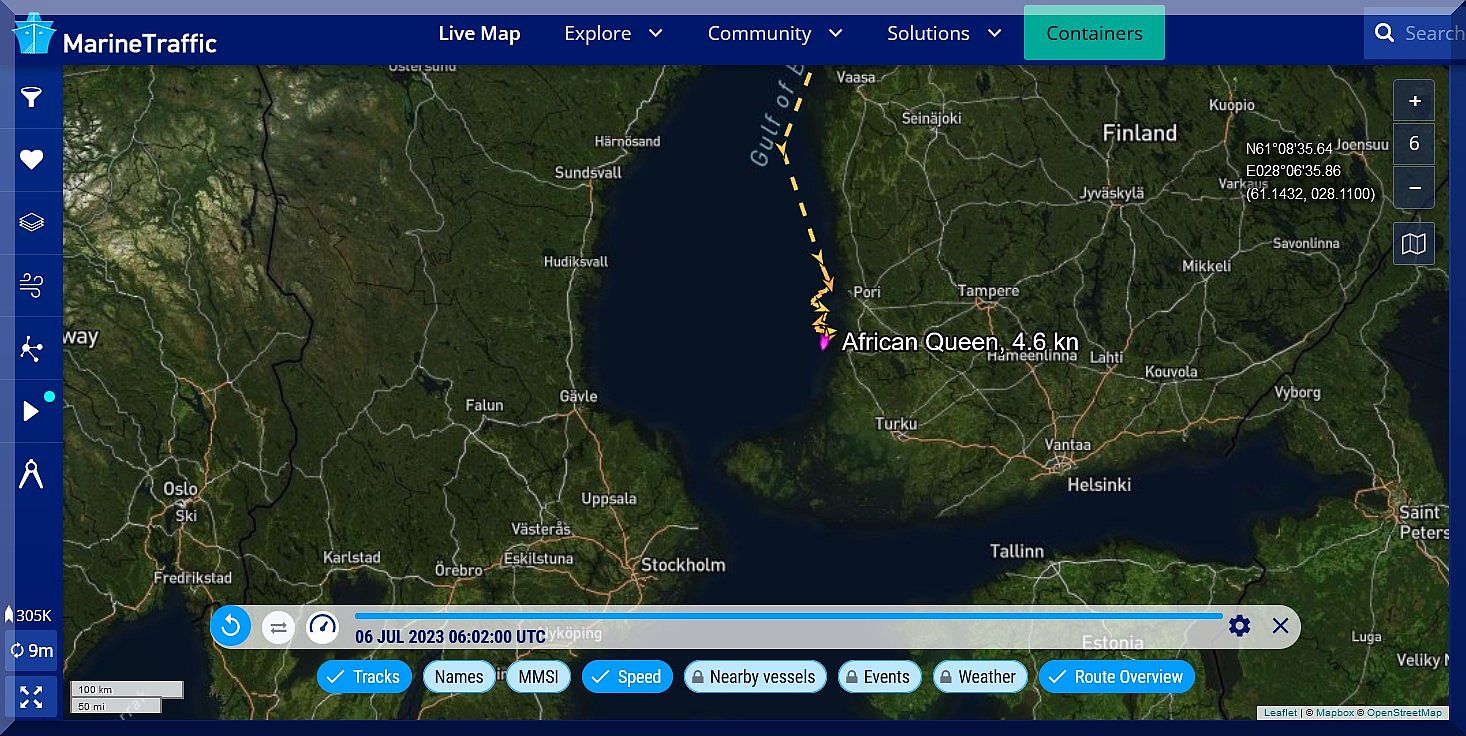Image resolution: width=1466 pixels, height=736 pixels.
Task: Open the density maps network icon
Action: (x=32, y=349)
